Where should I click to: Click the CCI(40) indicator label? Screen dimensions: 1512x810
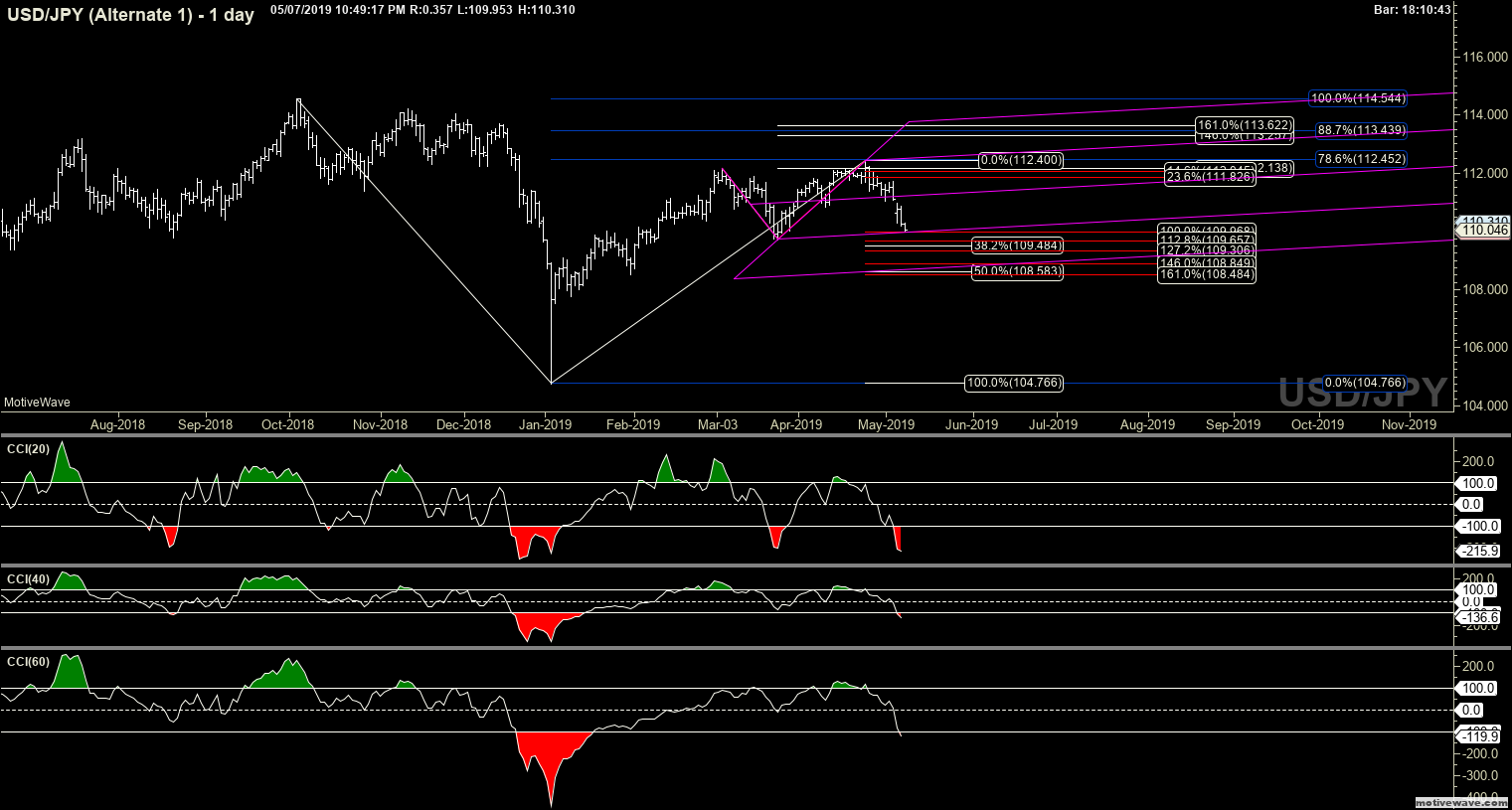(28, 578)
